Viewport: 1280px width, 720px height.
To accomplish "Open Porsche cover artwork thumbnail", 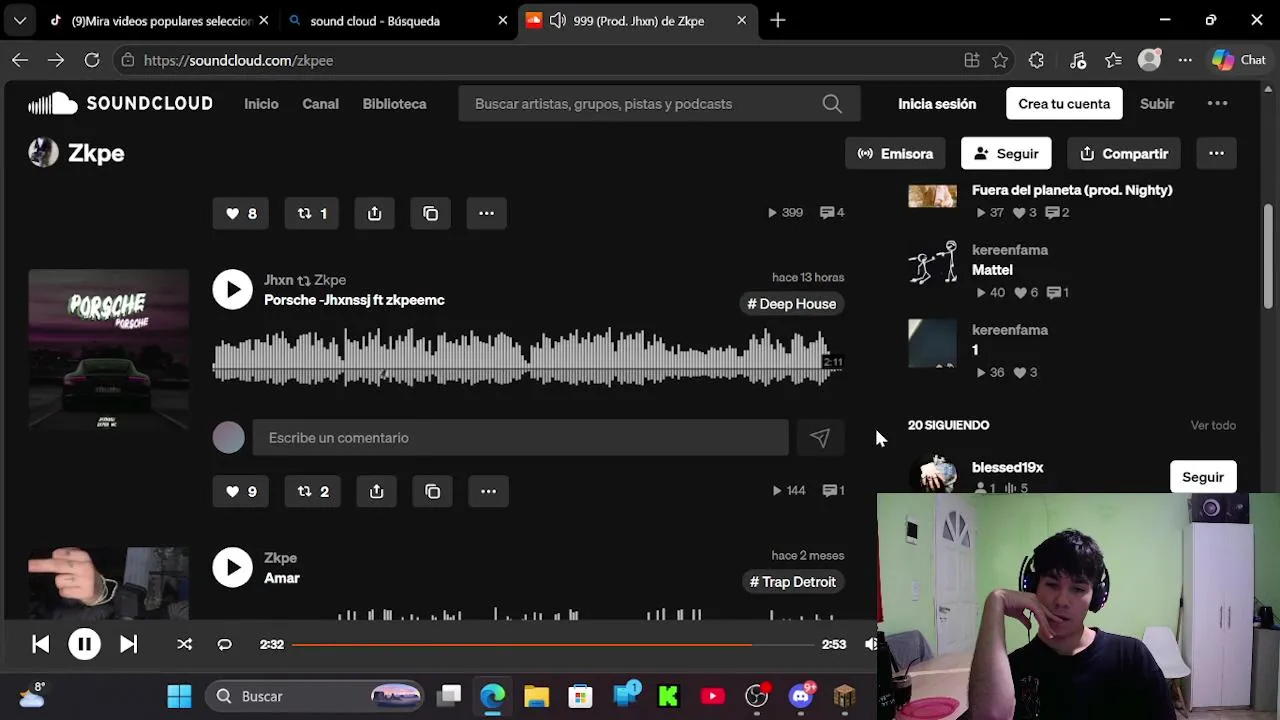I will pos(108,349).
